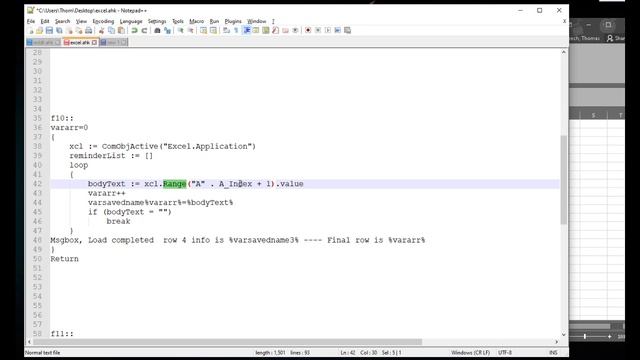
Task: Open the Tools menu
Action: click(178, 21)
